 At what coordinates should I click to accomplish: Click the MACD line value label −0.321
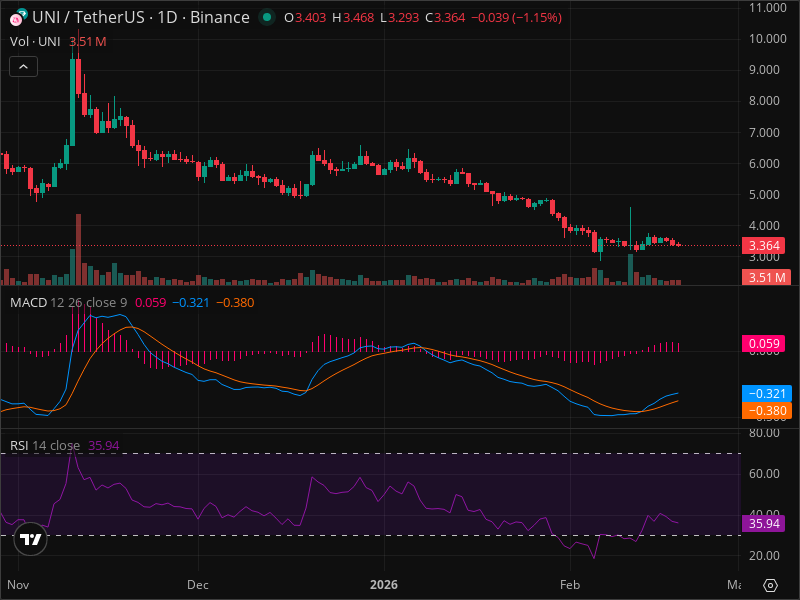pyautogui.click(x=766, y=393)
